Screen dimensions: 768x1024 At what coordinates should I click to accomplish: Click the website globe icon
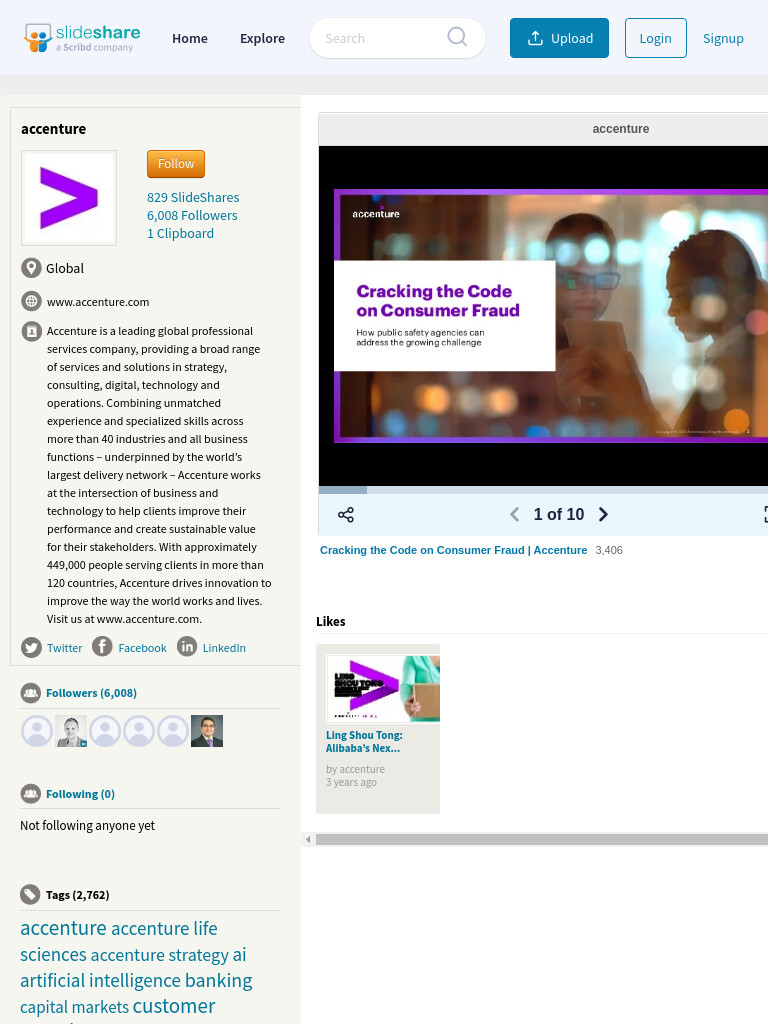pos(31,301)
